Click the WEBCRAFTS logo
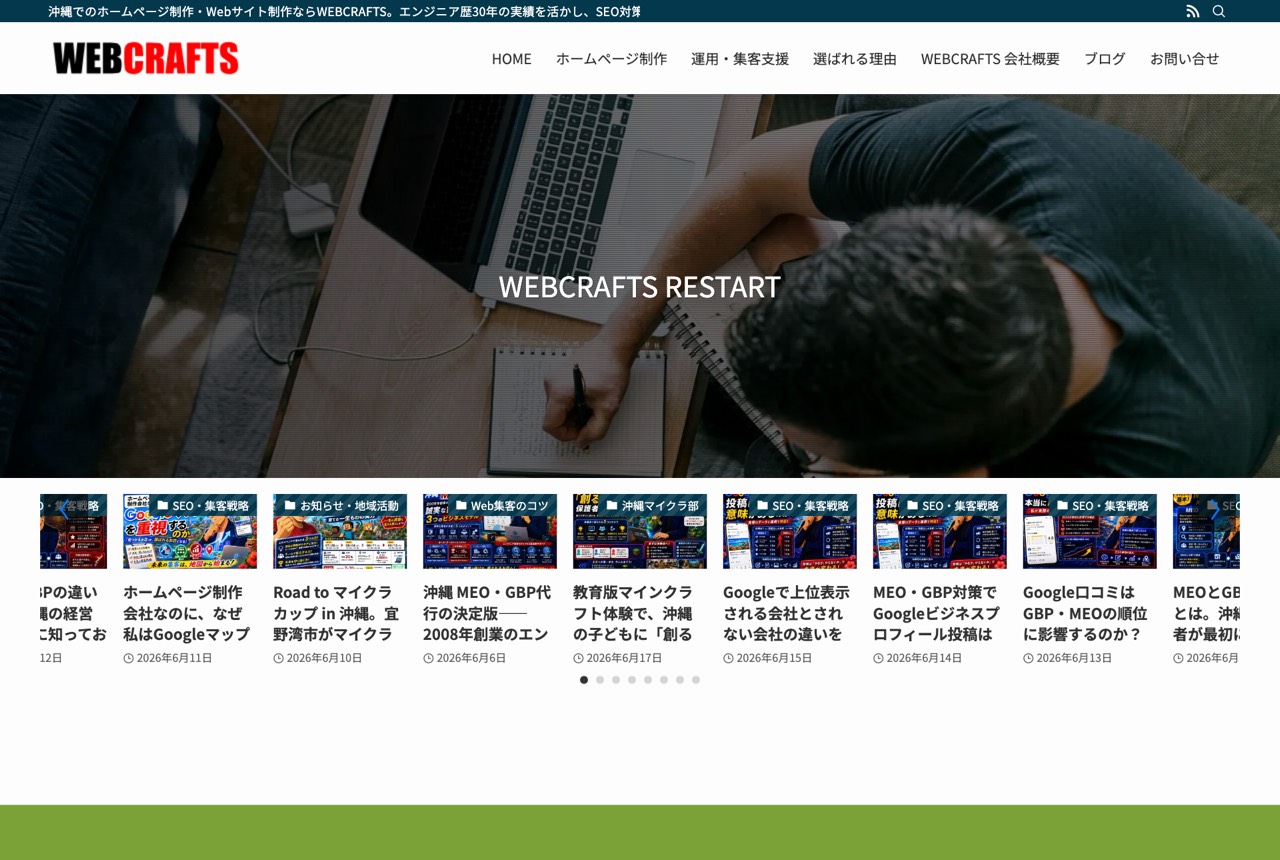This screenshot has width=1280, height=860. (x=146, y=58)
